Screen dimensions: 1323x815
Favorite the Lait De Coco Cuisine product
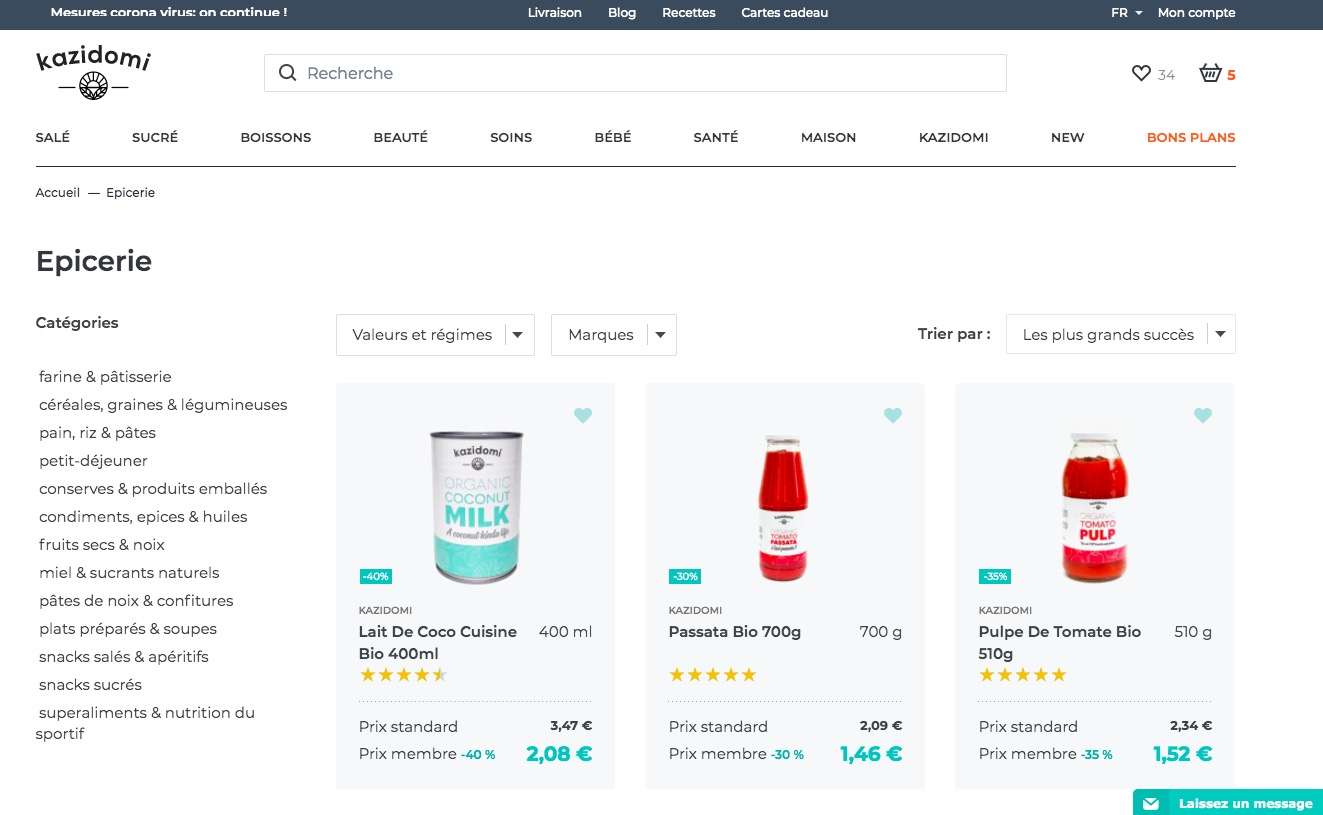click(x=583, y=415)
